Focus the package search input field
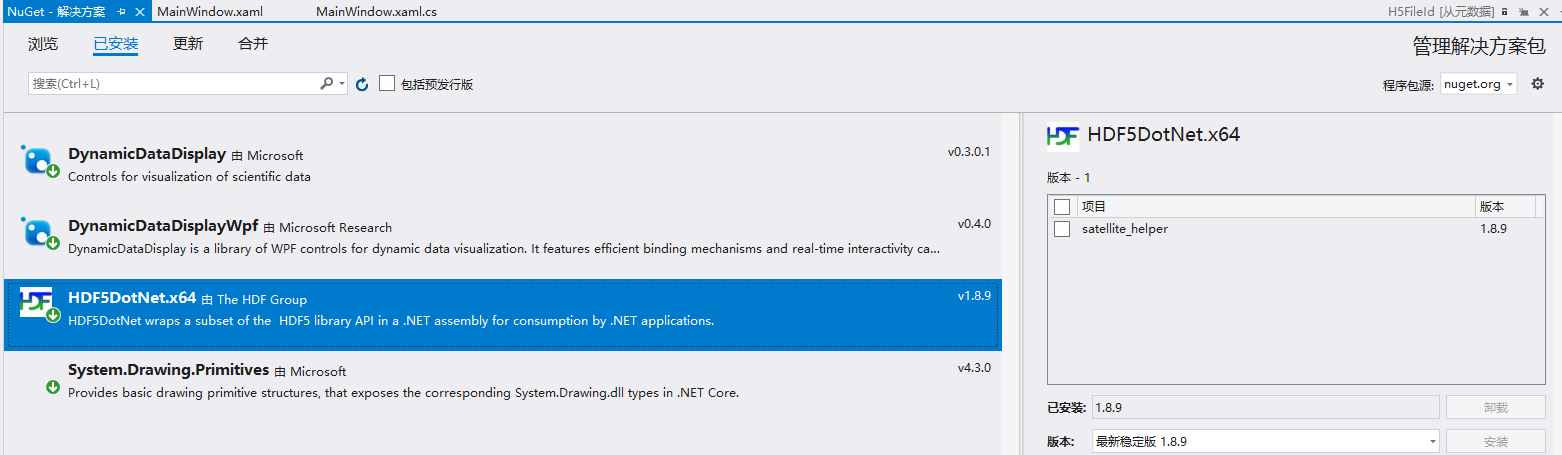 coord(170,84)
